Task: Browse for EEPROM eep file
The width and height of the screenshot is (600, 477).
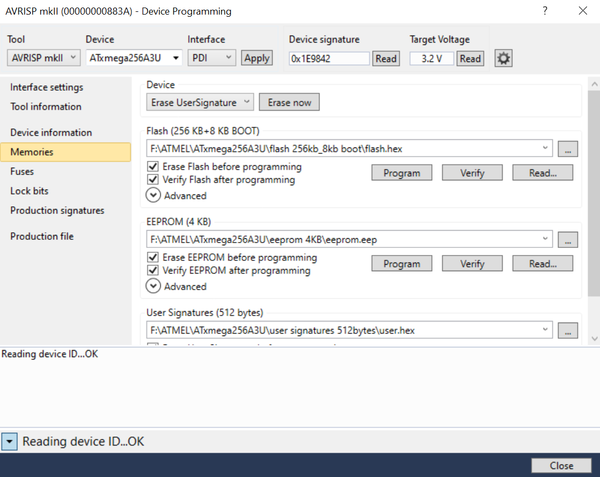Action: [x=567, y=240]
